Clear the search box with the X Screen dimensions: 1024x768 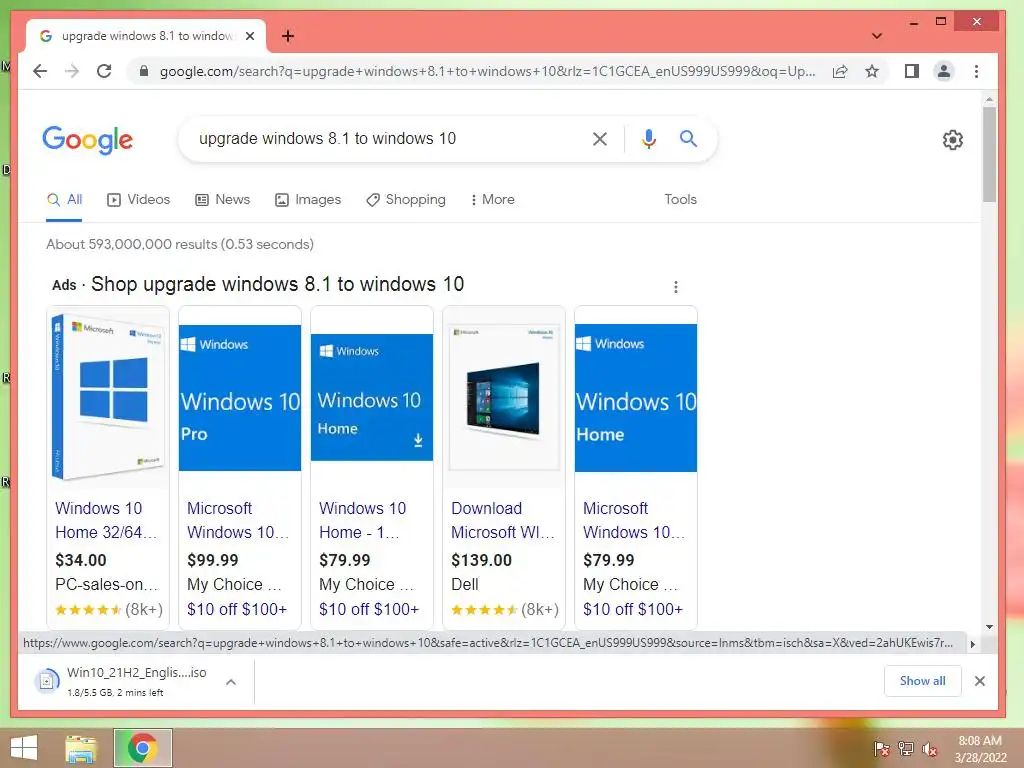pos(600,138)
